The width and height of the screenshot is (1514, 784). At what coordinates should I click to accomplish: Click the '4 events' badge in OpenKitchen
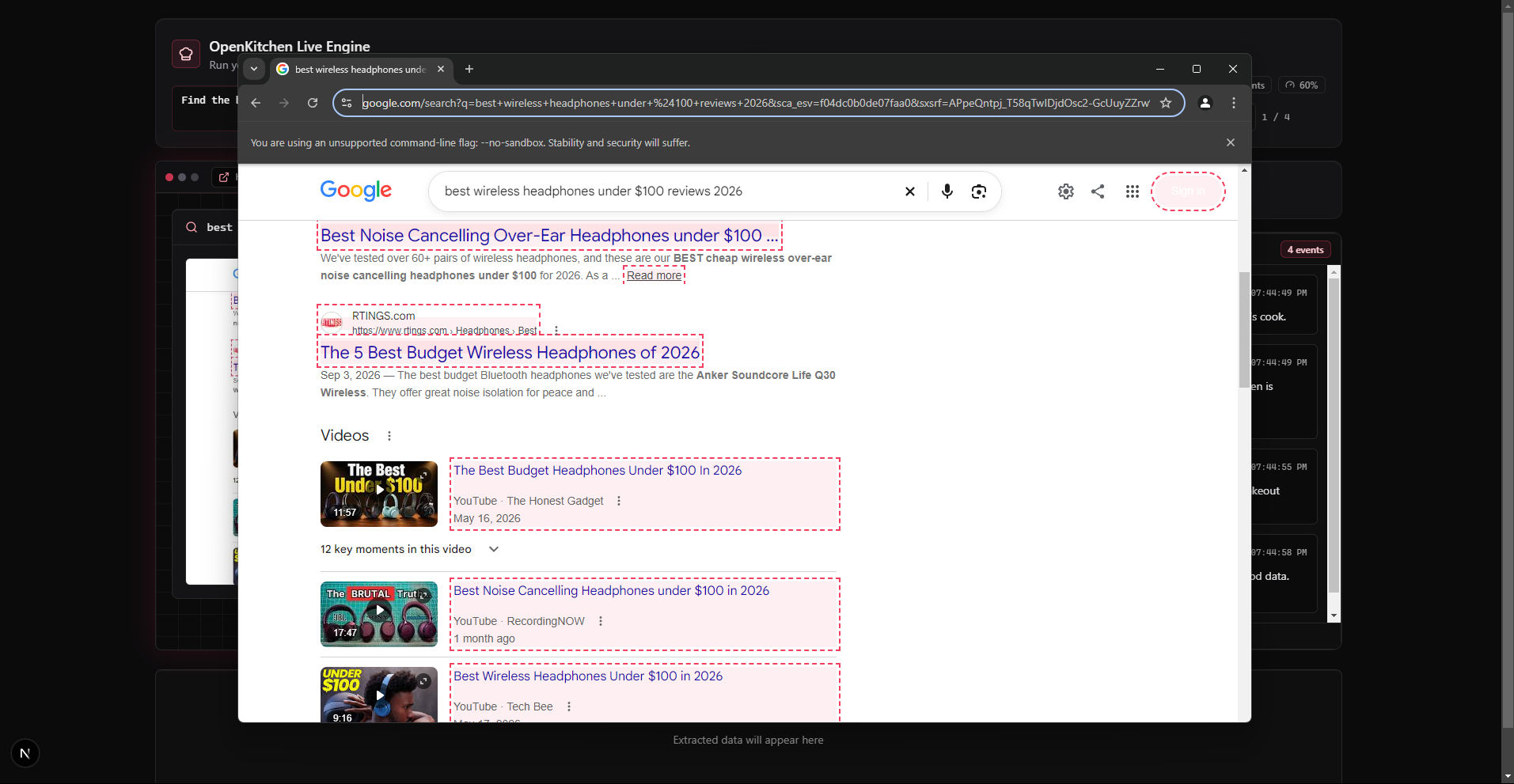click(x=1306, y=250)
